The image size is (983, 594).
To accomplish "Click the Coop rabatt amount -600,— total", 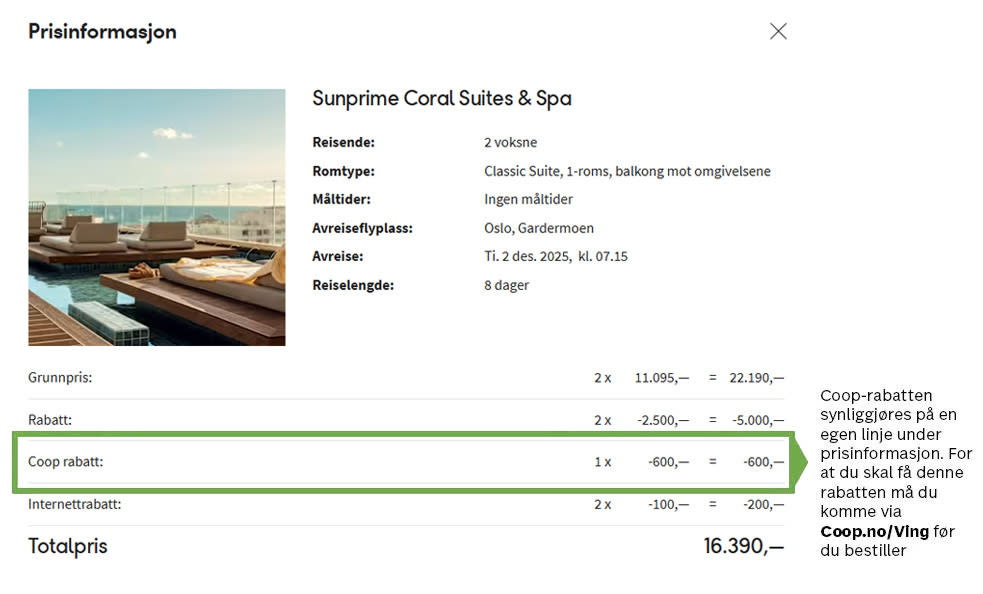I will click(x=763, y=462).
